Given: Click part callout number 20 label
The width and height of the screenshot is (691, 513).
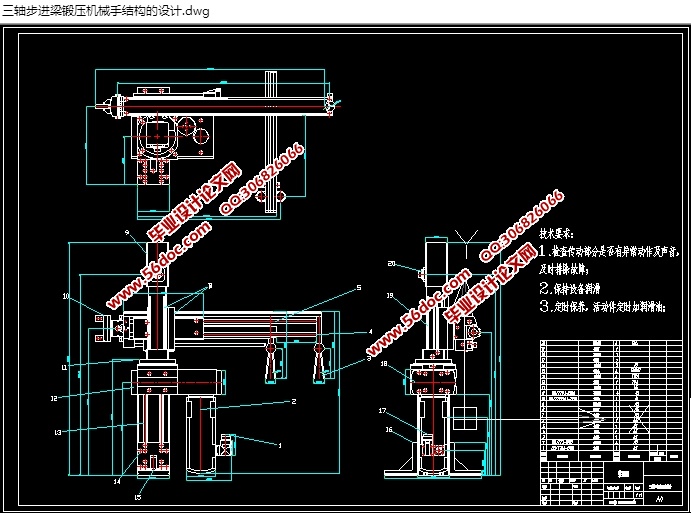Looking at the screenshot, I should [x=392, y=263].
